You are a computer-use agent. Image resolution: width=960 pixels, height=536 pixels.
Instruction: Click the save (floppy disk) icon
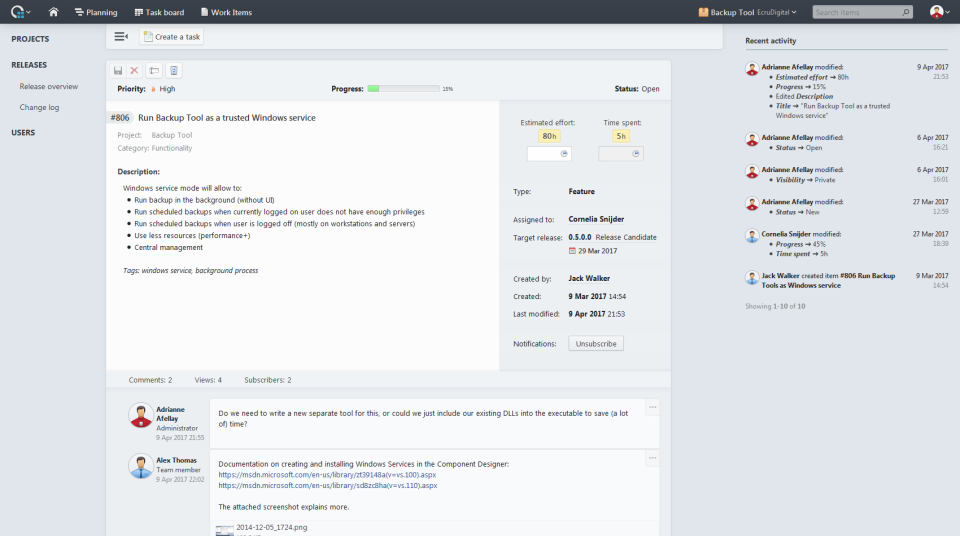pos(118,70)
